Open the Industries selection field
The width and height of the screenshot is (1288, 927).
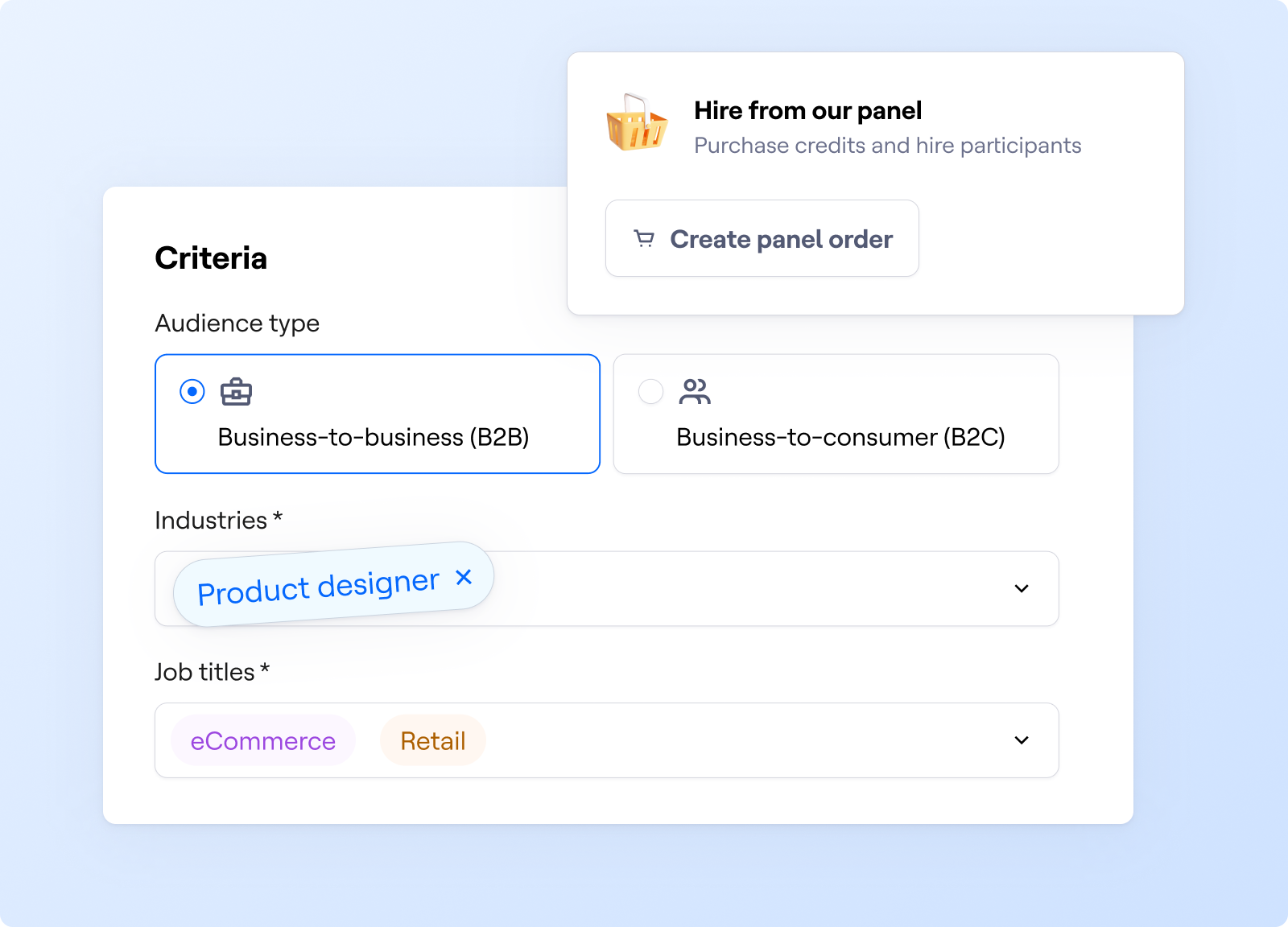click(606, 588)
